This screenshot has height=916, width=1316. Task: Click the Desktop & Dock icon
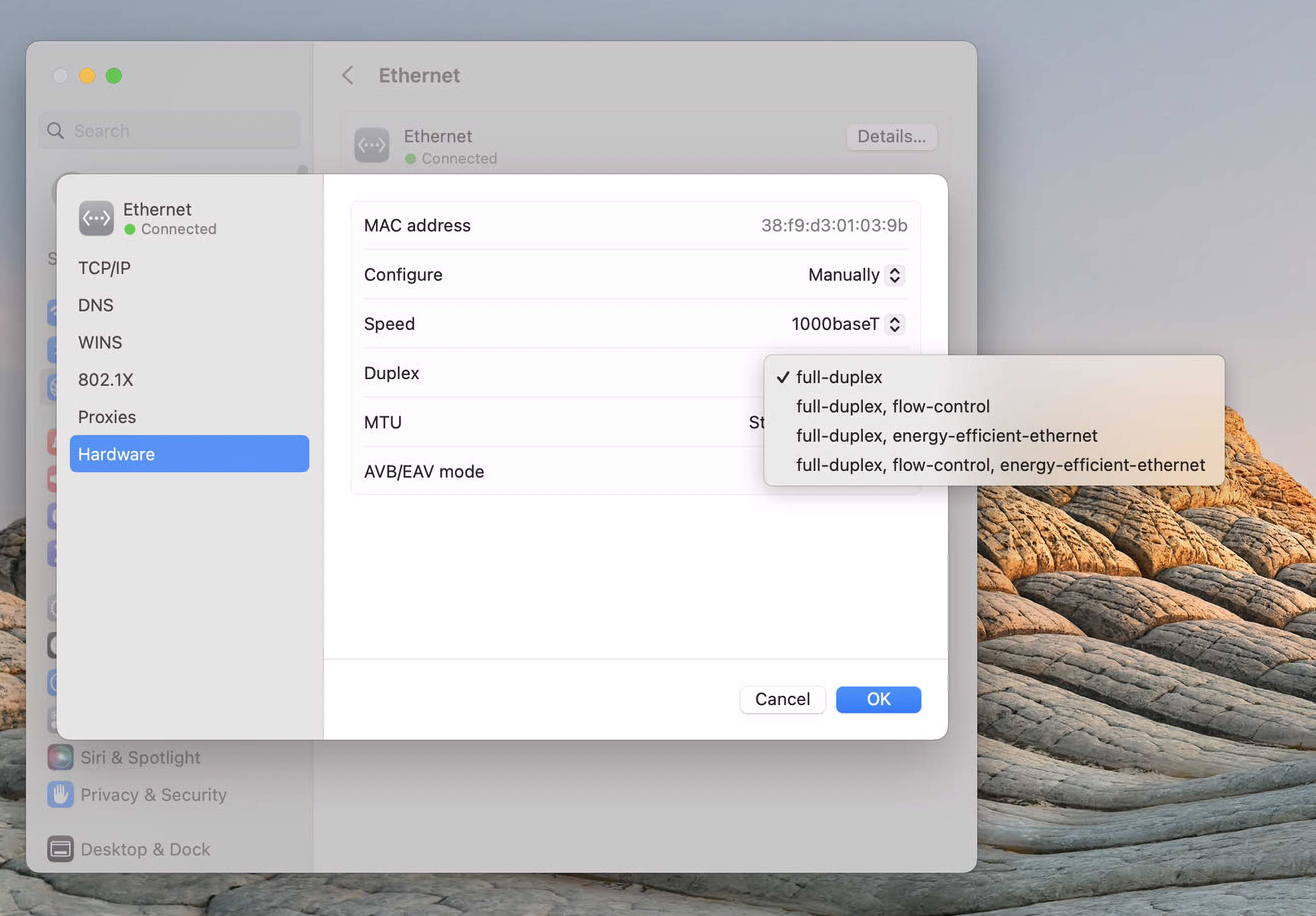(x=60, y=849)
